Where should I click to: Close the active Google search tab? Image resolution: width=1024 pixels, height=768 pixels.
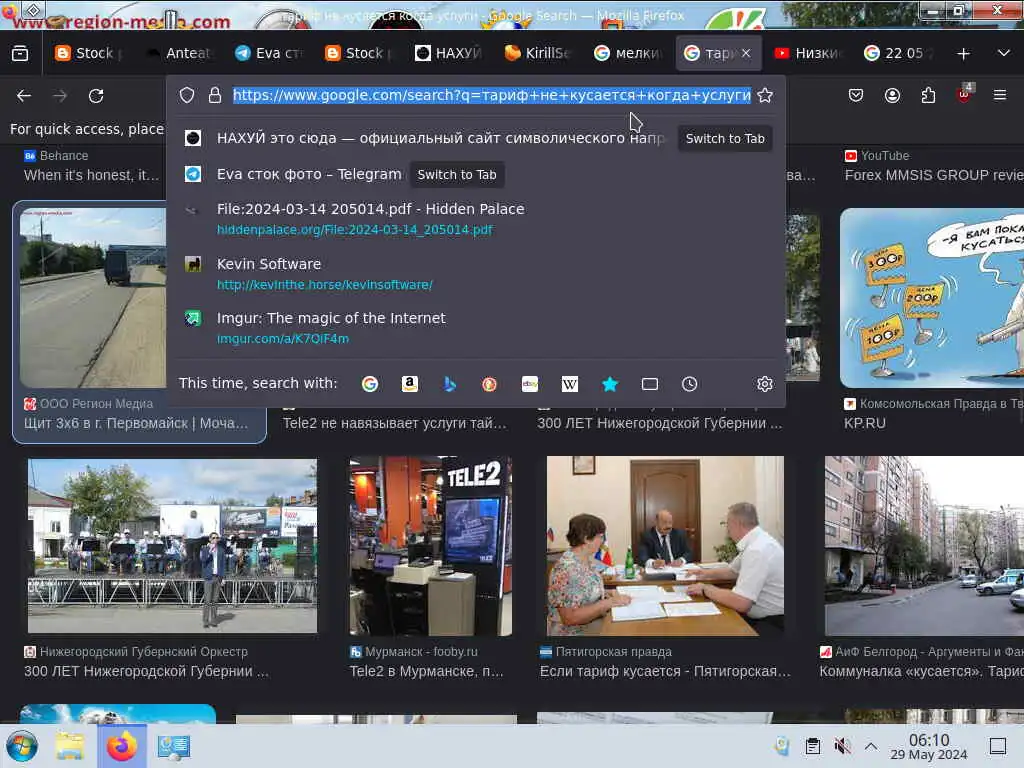746,54
